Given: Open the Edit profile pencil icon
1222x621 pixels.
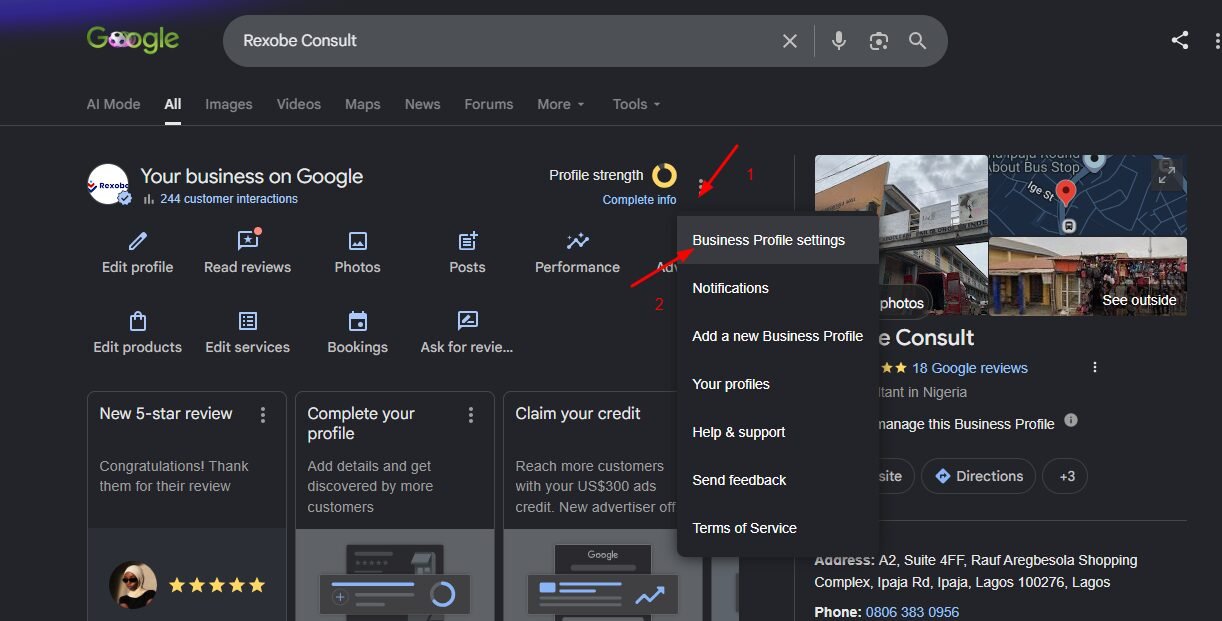Looking at the screenshot, I should coord(138,241).
